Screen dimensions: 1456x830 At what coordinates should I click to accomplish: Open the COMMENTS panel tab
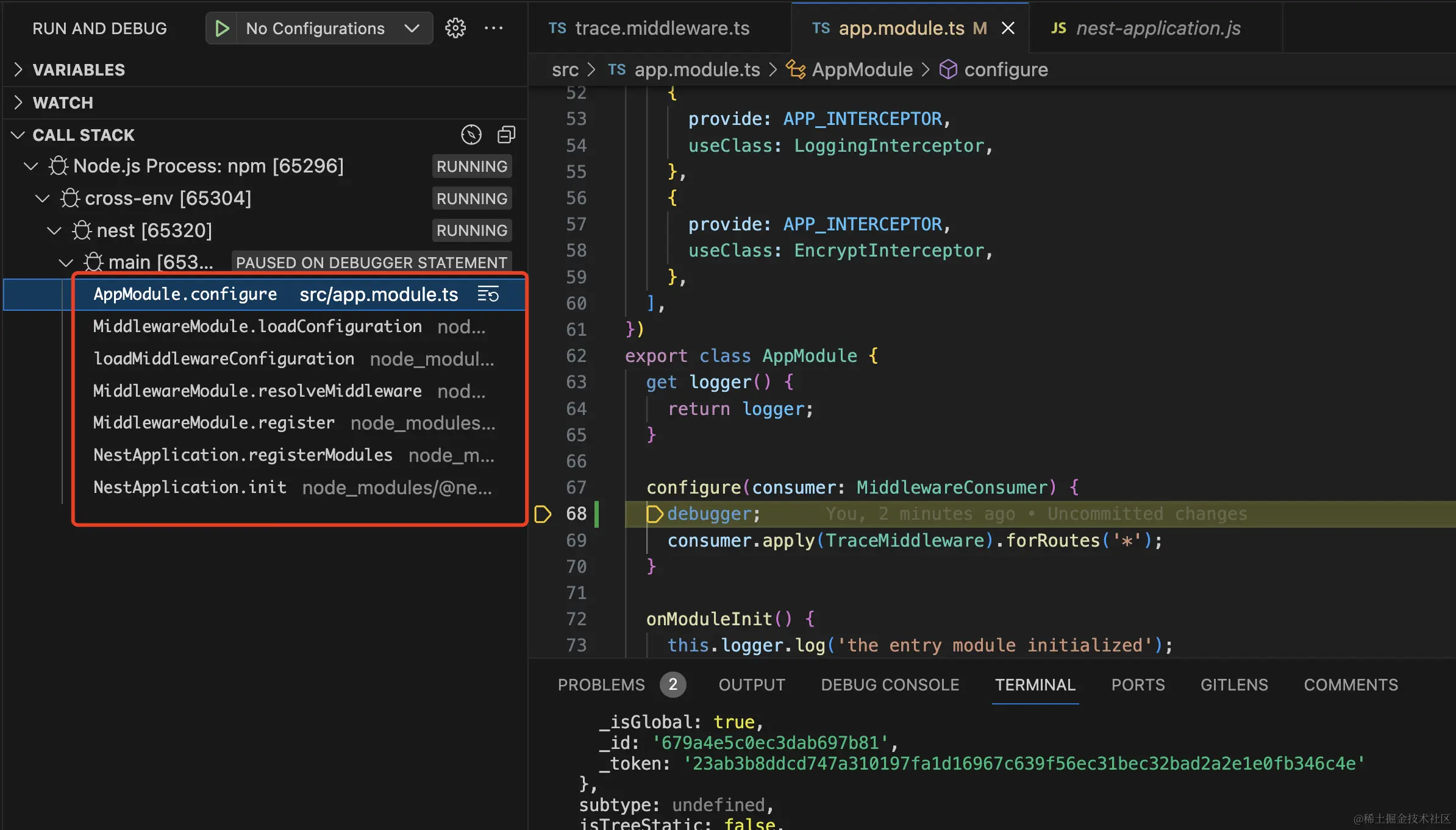(1351, 685)
